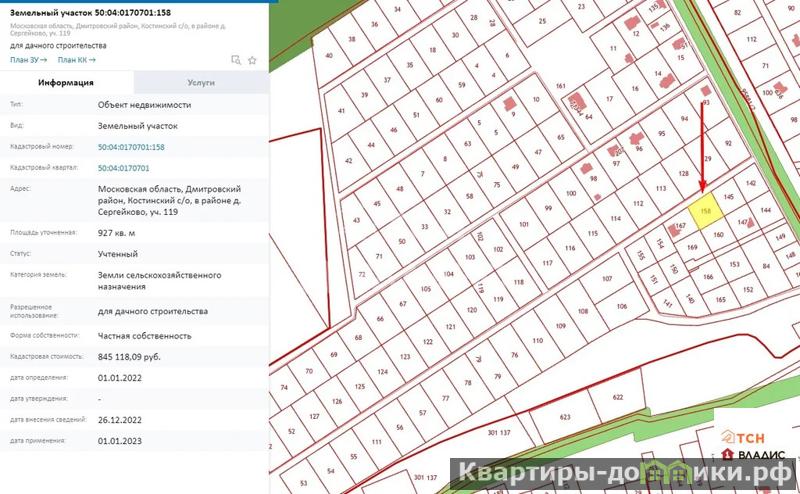Open cadastral quarter 50:04:0170701 link
Screen dimensions: 800x494
(x=123, y=168)
